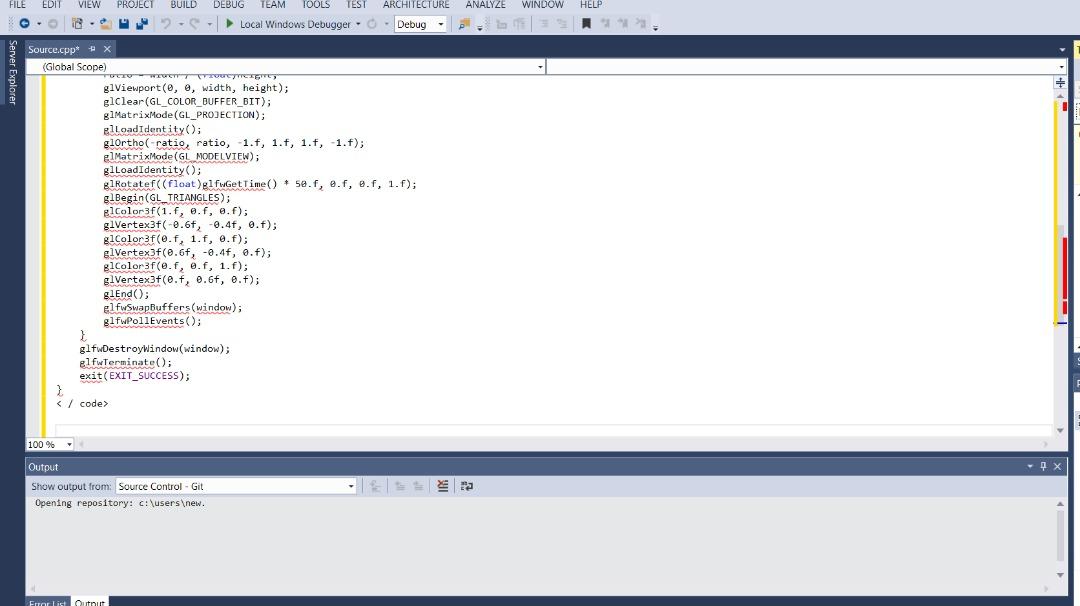This screenshot has width=1080, height=606.
Task: Click the Navigate Backward arrow icon
Action: point(23,24)
